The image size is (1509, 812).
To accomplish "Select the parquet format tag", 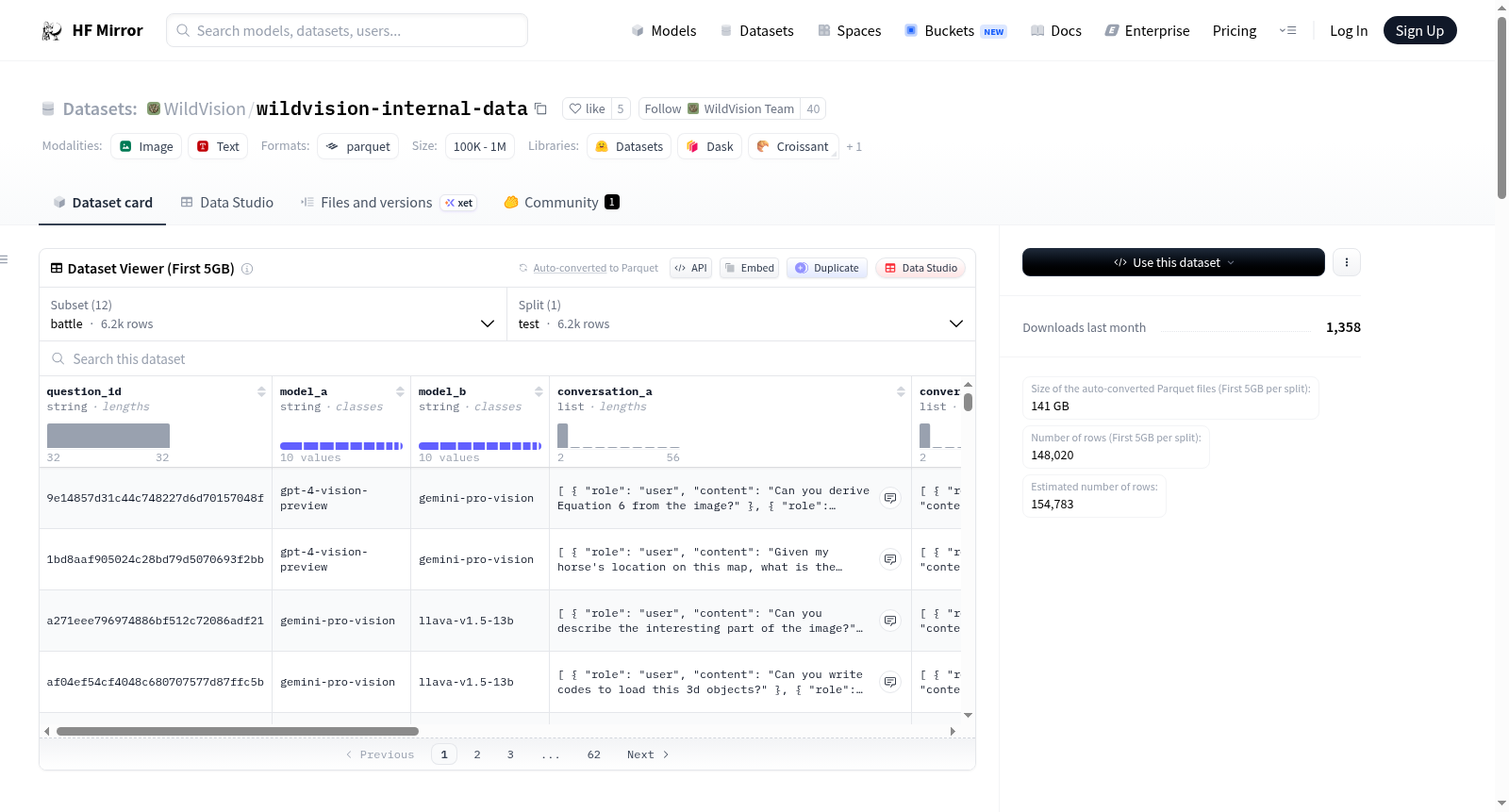I will [x=357, y=146].
